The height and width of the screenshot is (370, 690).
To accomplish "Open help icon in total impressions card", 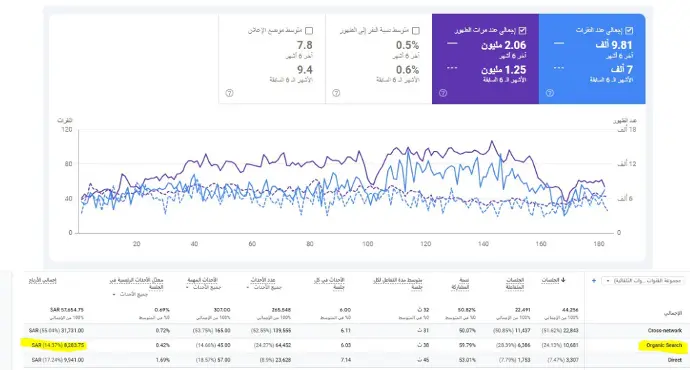I will [x=443, y=93].
